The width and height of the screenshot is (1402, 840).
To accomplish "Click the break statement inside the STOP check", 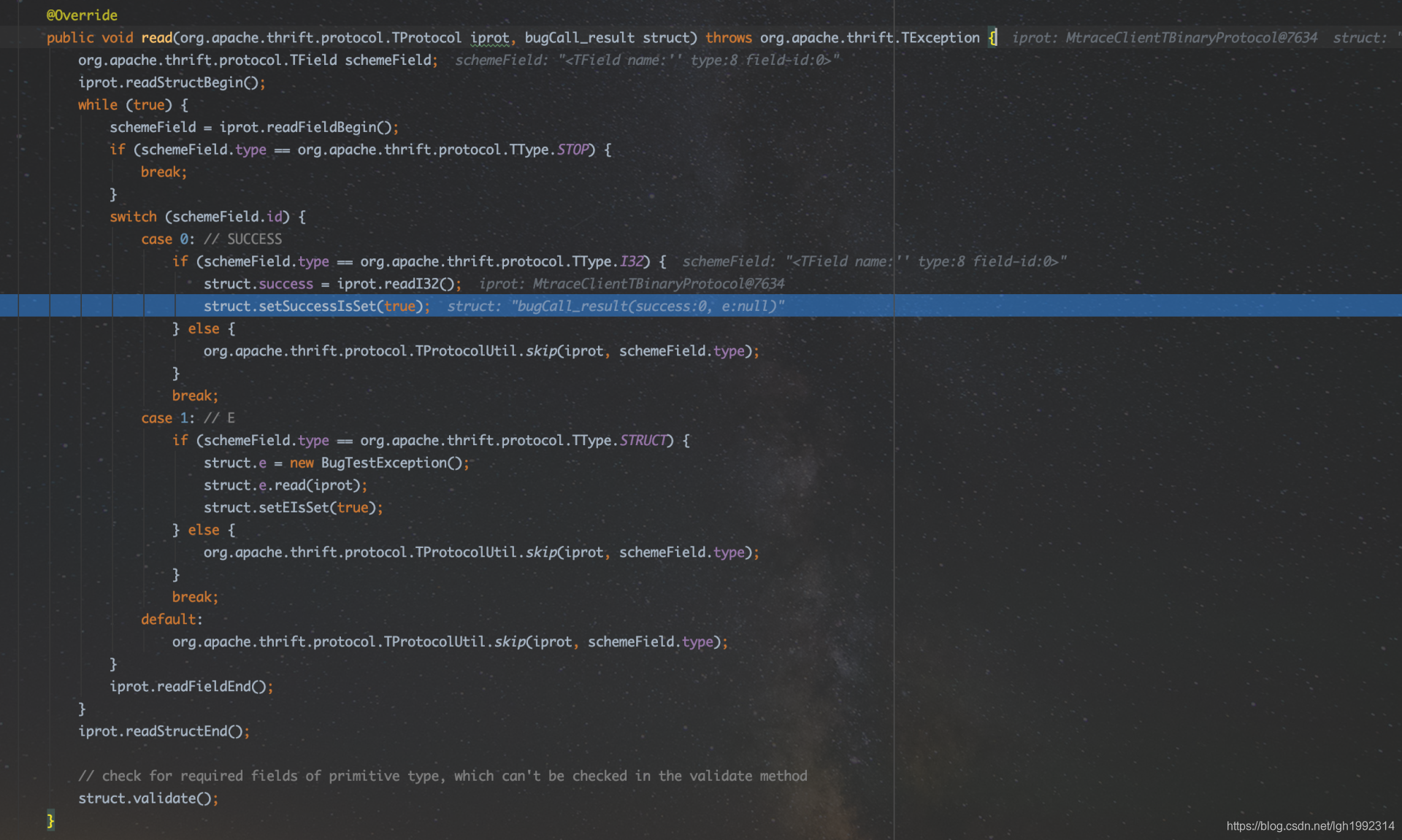I will point(164,172).
